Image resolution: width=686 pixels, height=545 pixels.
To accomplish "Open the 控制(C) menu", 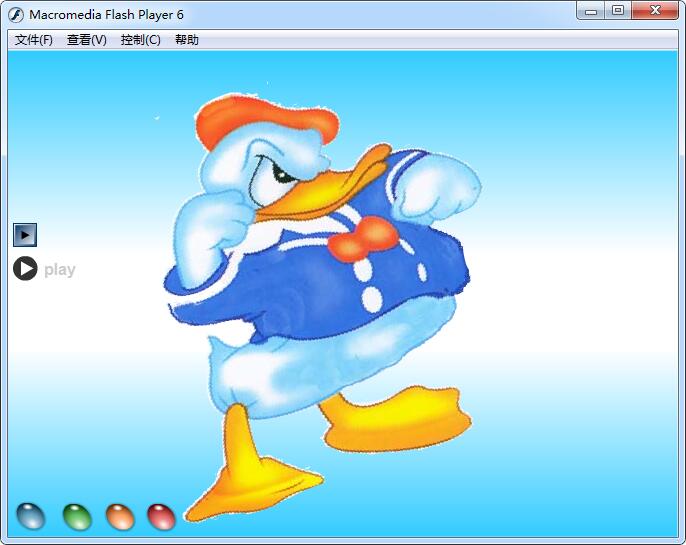I will 140,40.
